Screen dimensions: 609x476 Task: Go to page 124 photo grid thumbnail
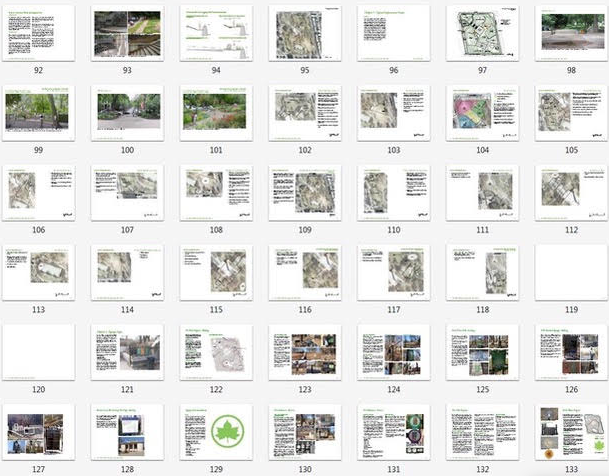click(x=394, y=351)
